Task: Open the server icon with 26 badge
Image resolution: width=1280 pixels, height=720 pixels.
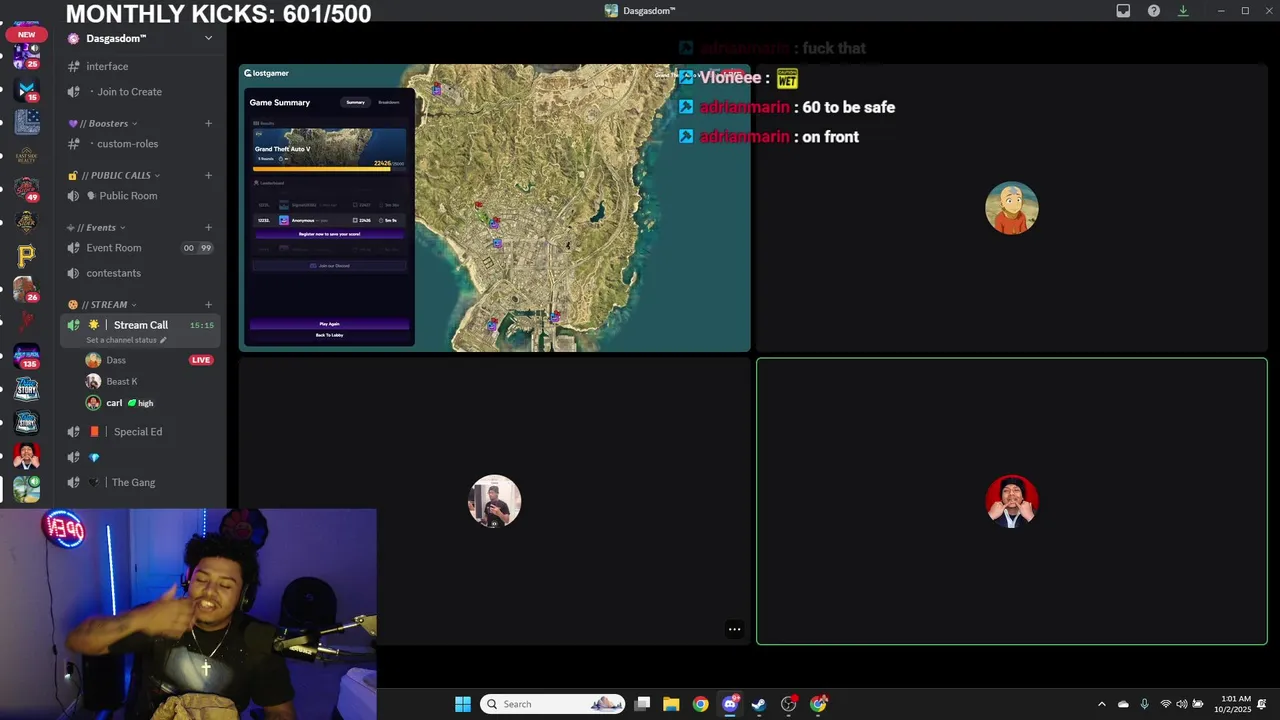Action: coord(27,289)
